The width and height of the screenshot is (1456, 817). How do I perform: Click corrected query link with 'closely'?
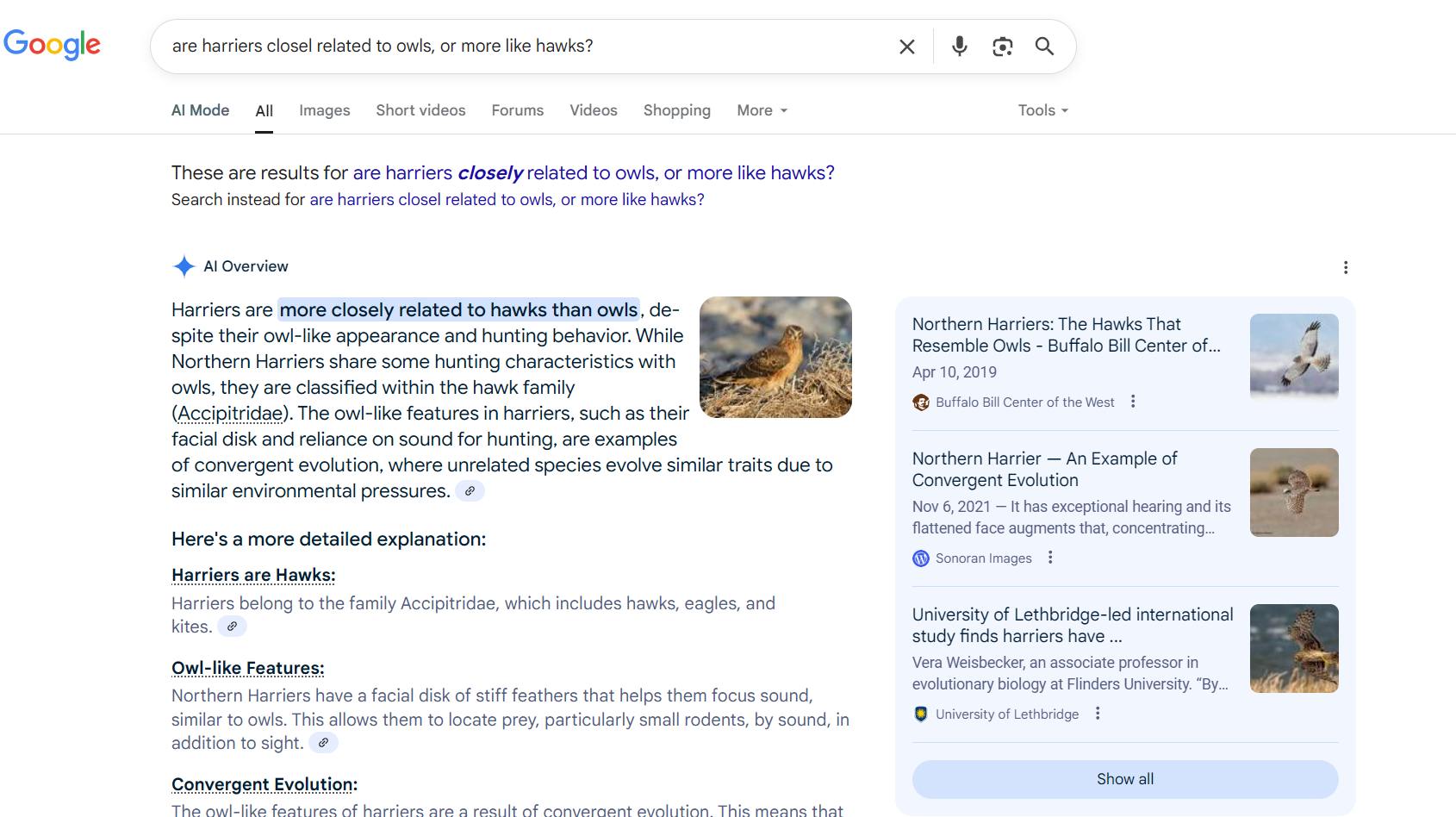click(x=594, y=172)
